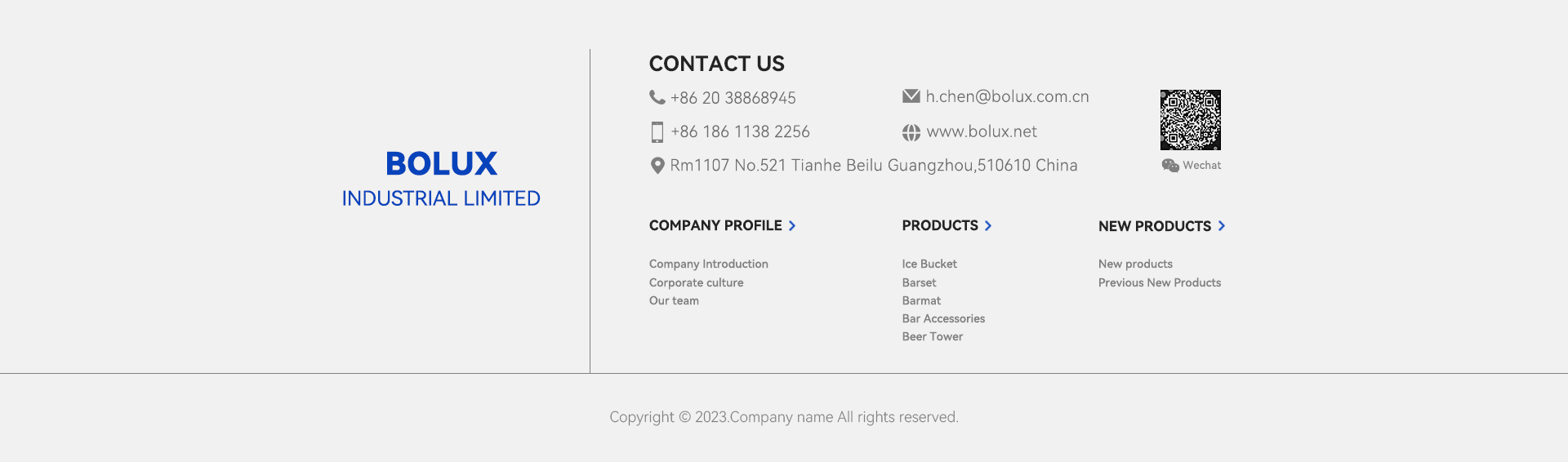Click the h.chen@bolux.com.cn email address
The height and width of the screenshot is (462, 1568).
[1007, 96]
